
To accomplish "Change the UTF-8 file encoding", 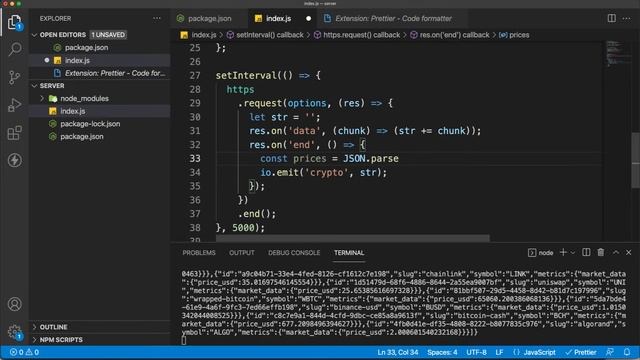I will pos(476,352).
